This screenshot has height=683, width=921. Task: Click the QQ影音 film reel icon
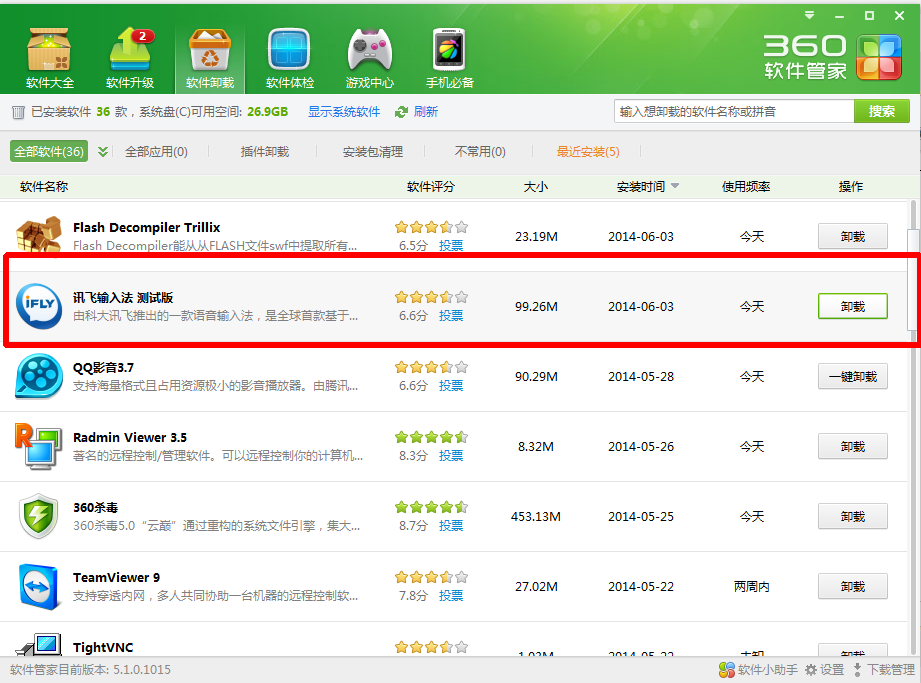pos(39,376)
